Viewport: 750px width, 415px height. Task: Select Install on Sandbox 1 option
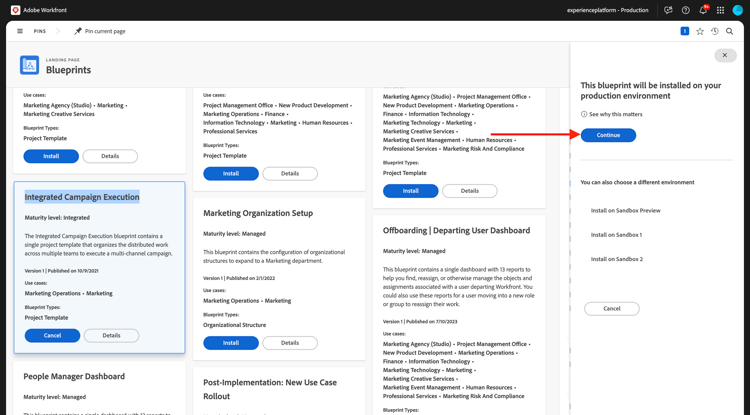tap(616, 235)
